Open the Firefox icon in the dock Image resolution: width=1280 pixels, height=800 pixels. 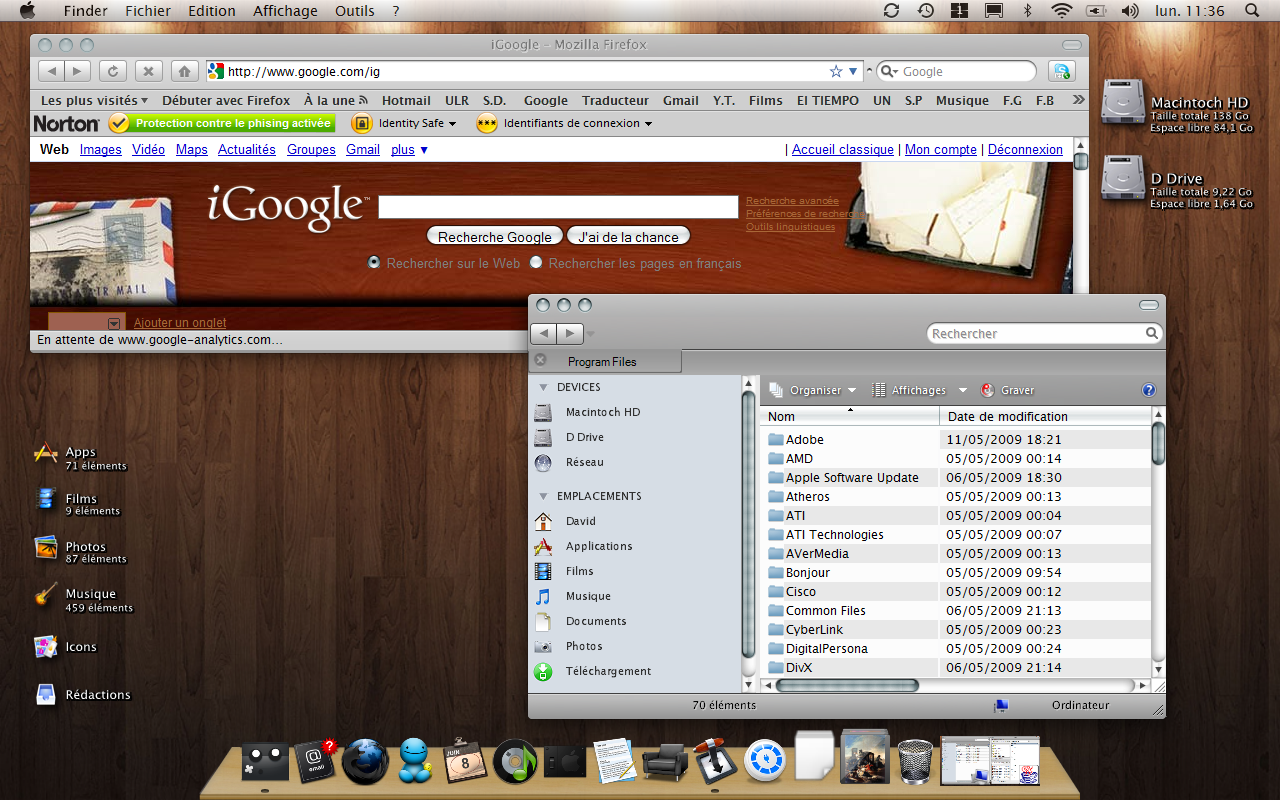[x=365, y=761]
